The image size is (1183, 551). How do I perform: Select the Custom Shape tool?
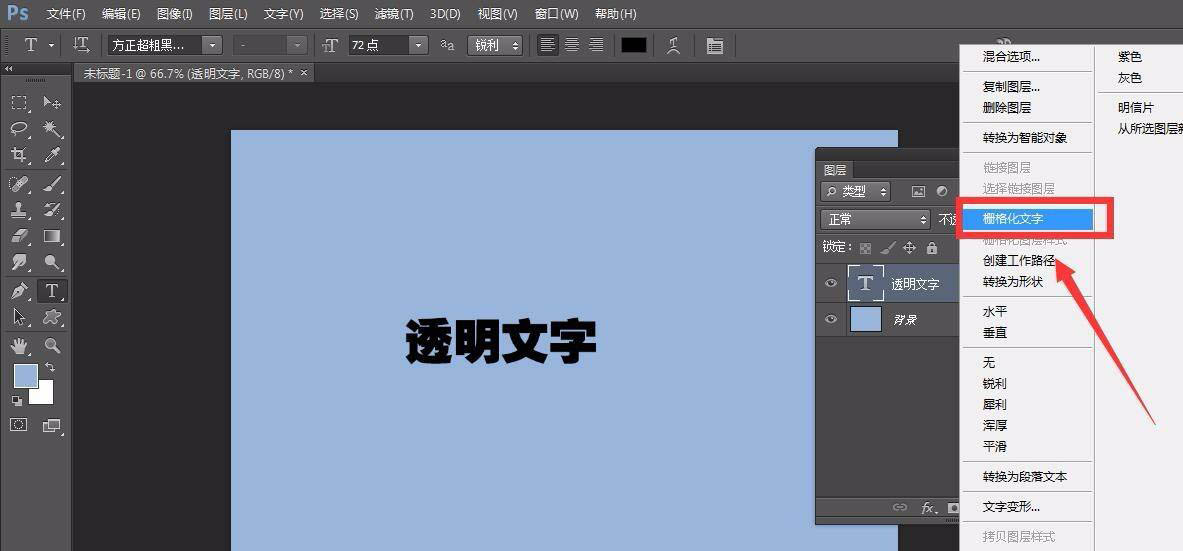(x=52, y=317)
